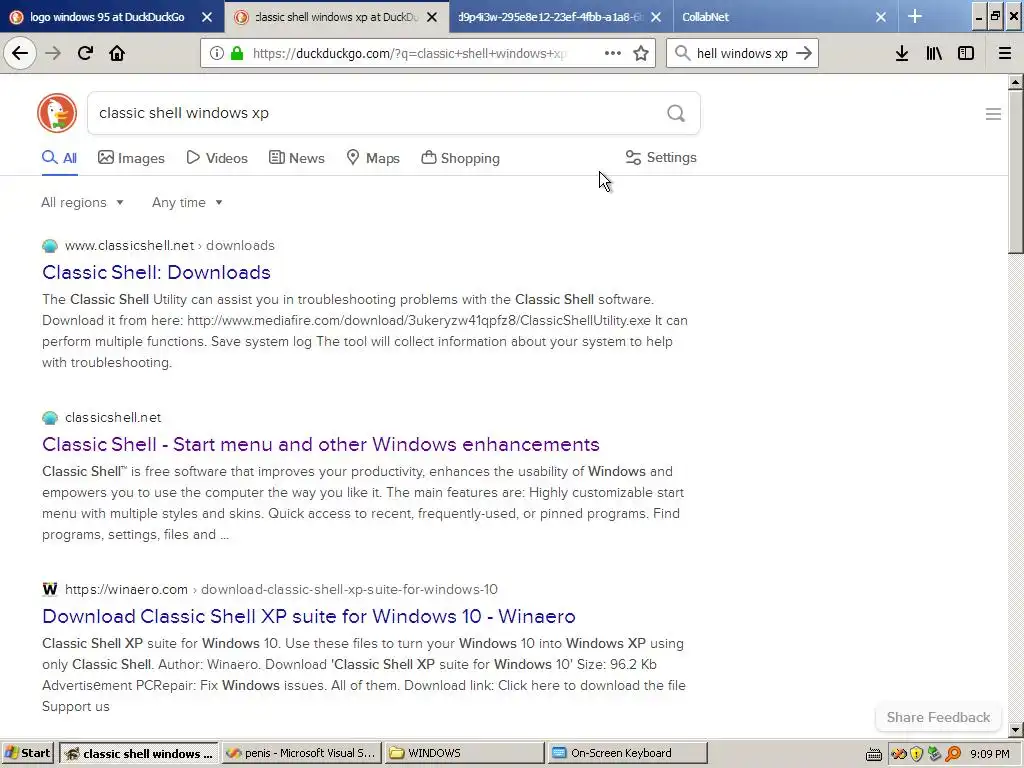Select the Maps search tab
Image resolution: width=1024 pixels, height=768 pixels.
[x=373, y=158]
